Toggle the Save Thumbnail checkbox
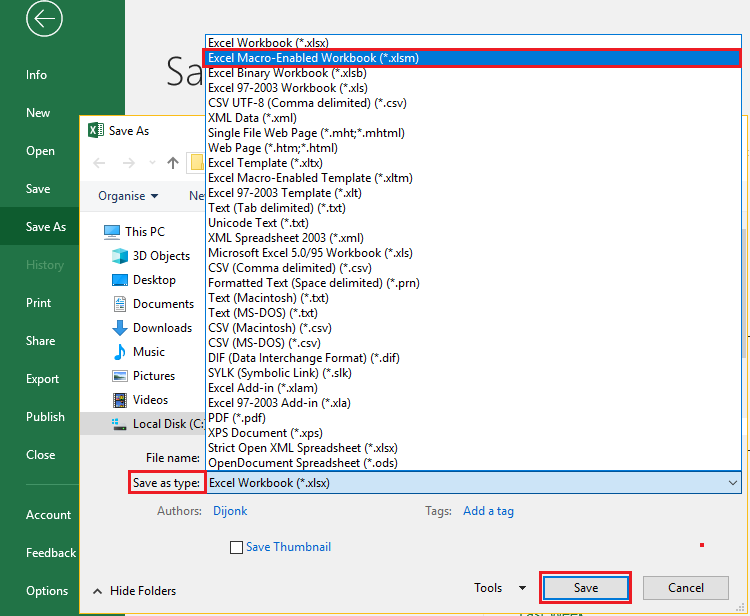This screenshot has height=616, width=750. click(x=236, y=547)
